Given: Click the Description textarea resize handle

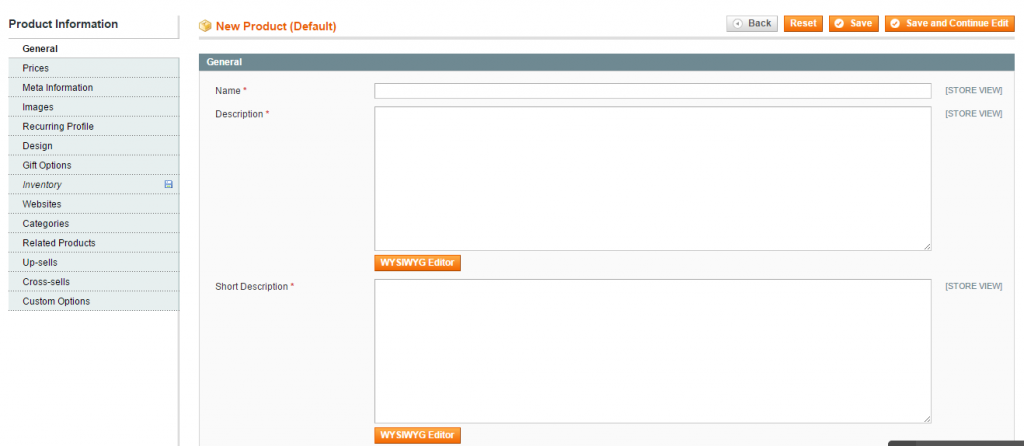Looking at the screenshot, I should click(x=927, y=247).
